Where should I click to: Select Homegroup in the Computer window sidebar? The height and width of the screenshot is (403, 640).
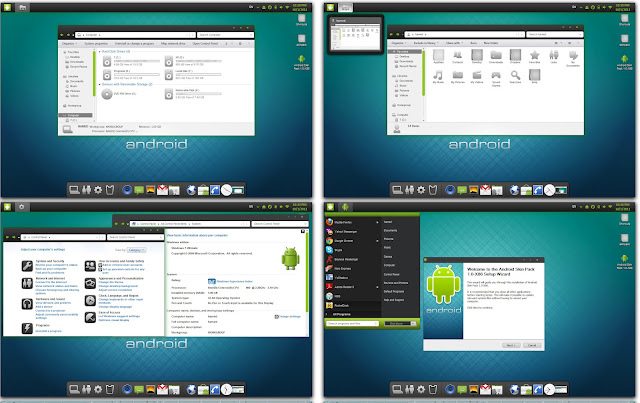pyautogui.click(x=74, y=105)
